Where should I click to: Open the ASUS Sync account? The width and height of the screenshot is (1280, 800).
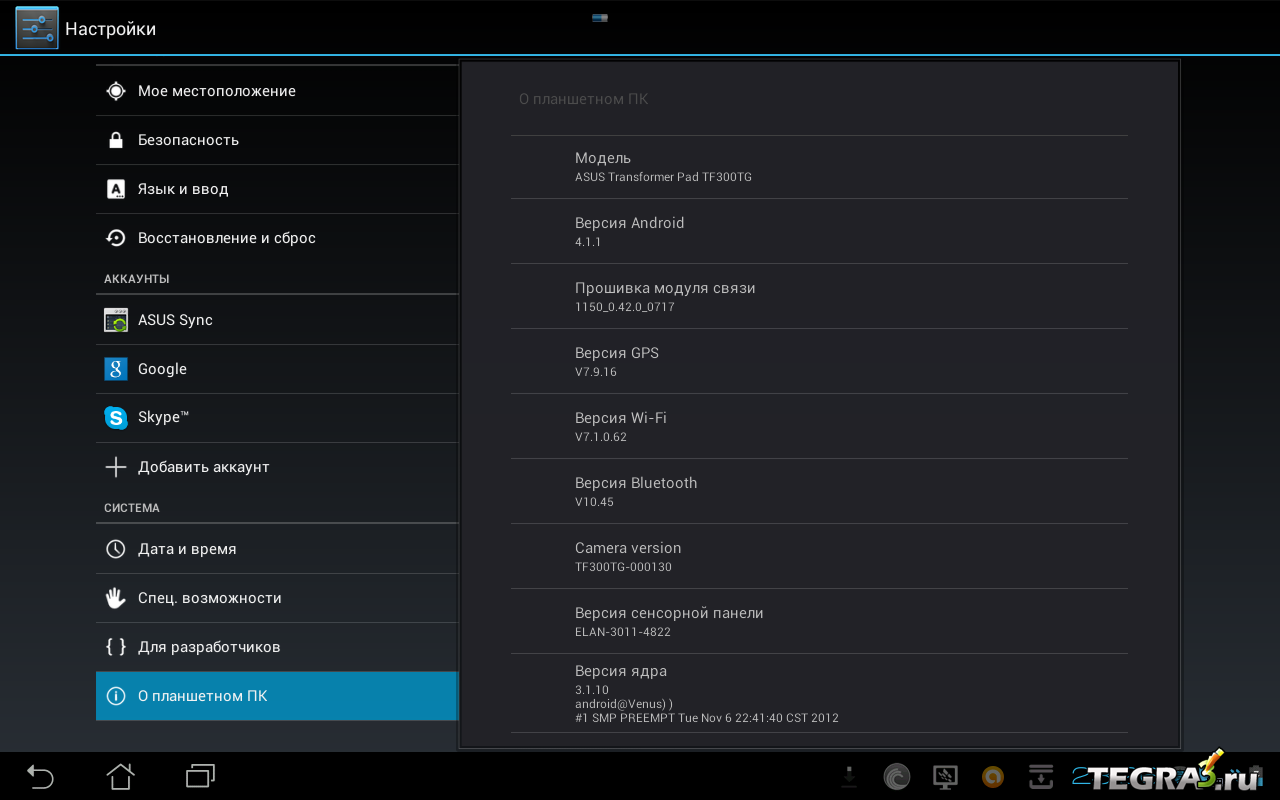tap(277, 320)
